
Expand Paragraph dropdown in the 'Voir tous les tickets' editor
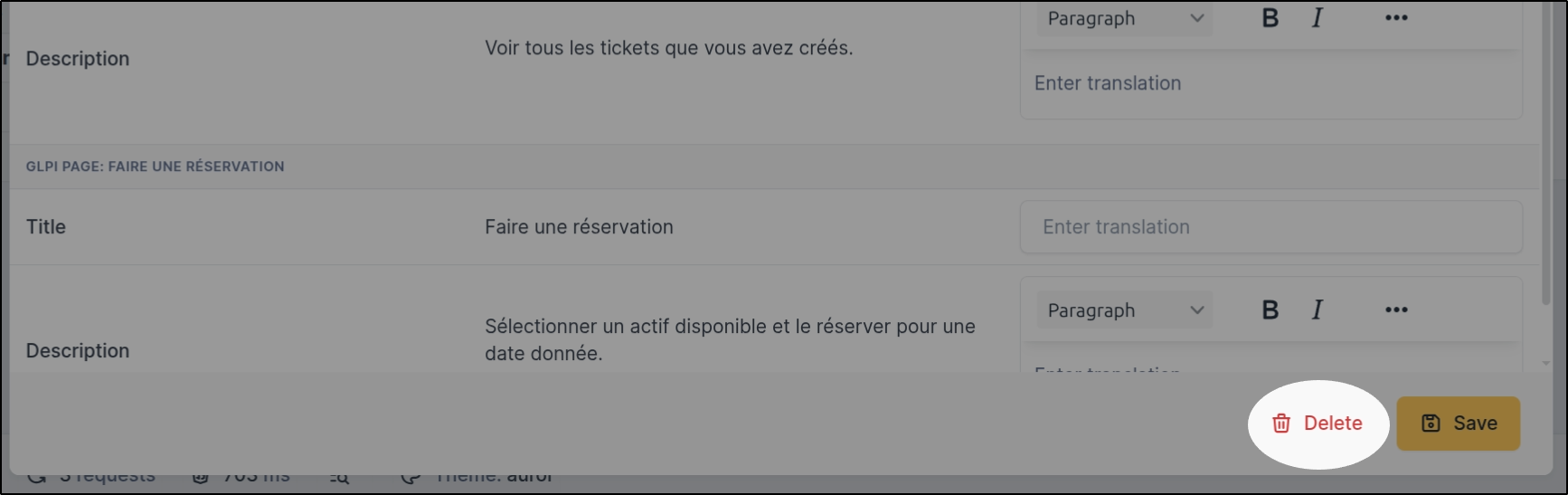(x=1124, y=18)
